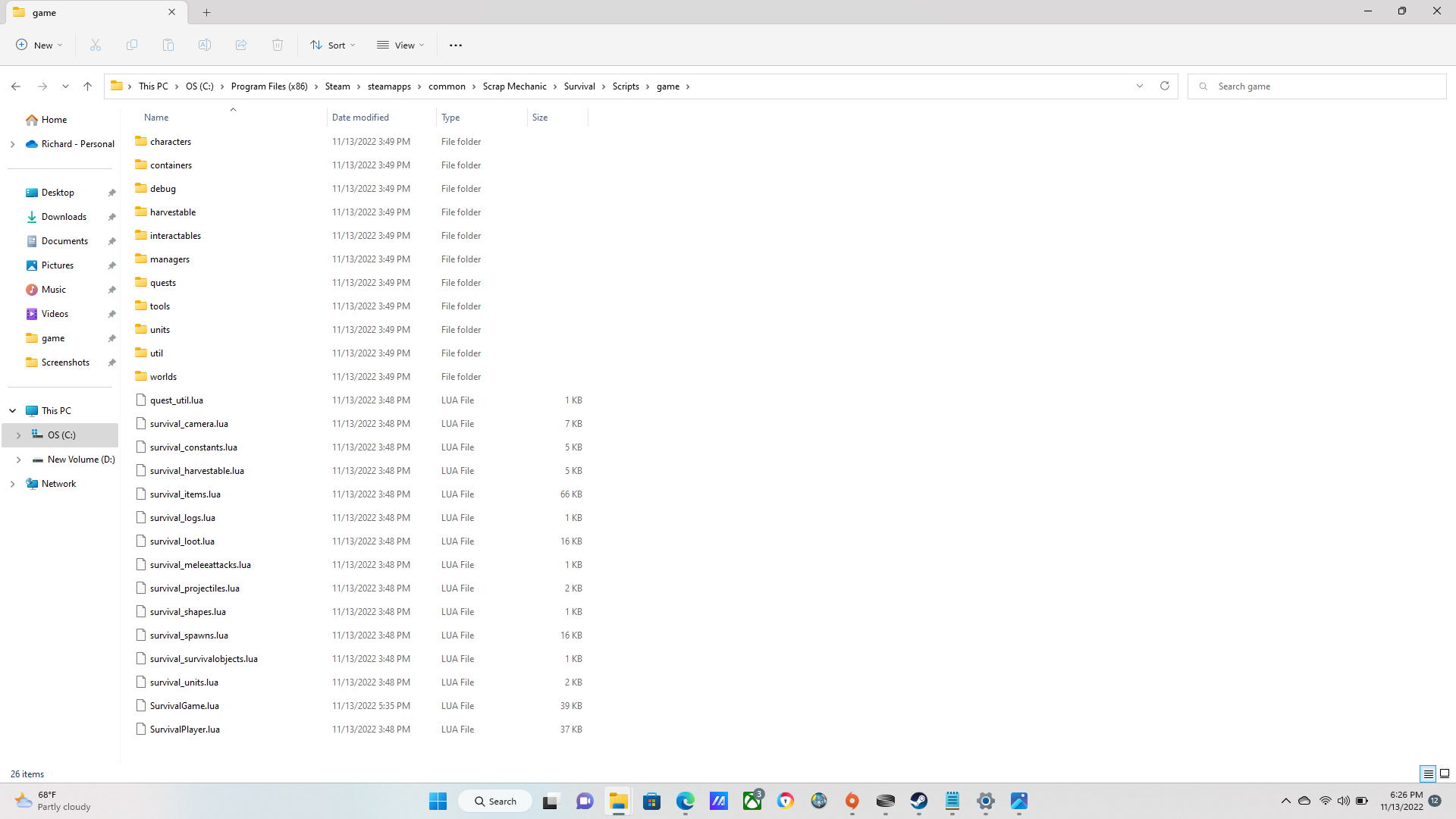Click the Back navigation arrow
1456x819 pixels.
[16, 86]
